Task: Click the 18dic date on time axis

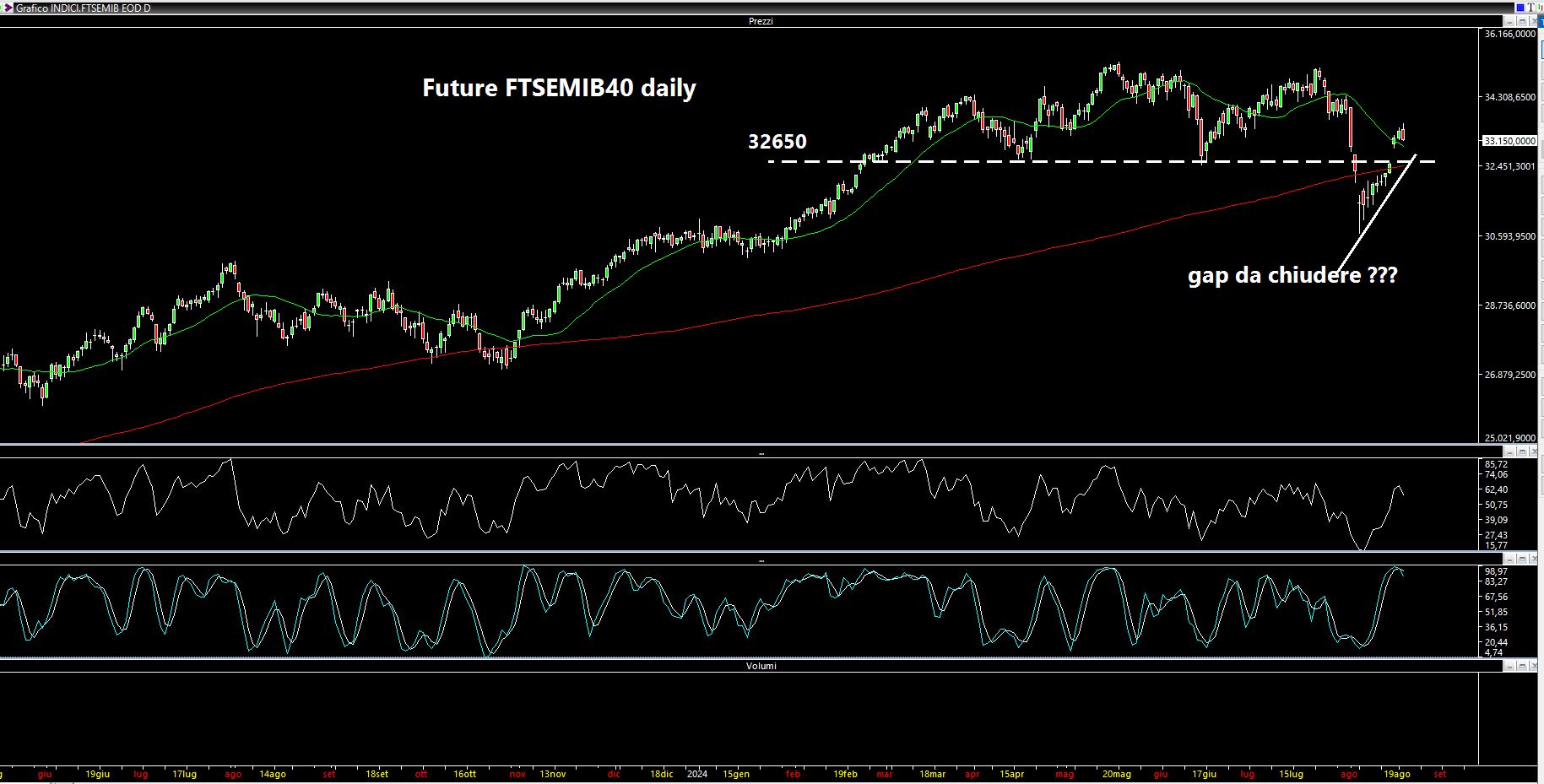Action: [x=662, y=774]
